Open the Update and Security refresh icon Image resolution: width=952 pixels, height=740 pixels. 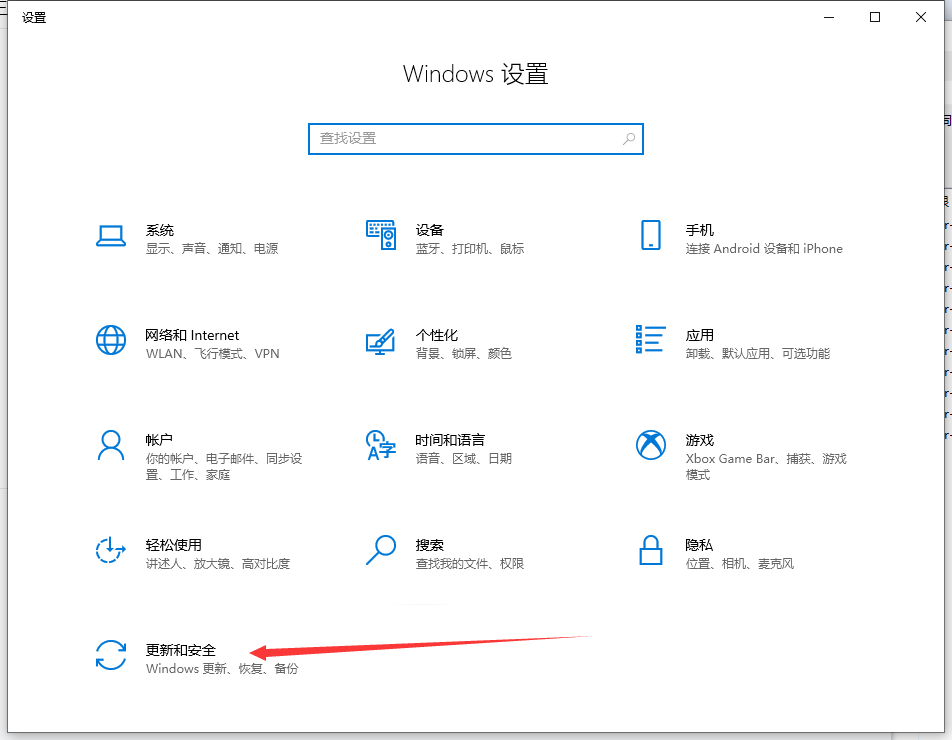point(111,655)
